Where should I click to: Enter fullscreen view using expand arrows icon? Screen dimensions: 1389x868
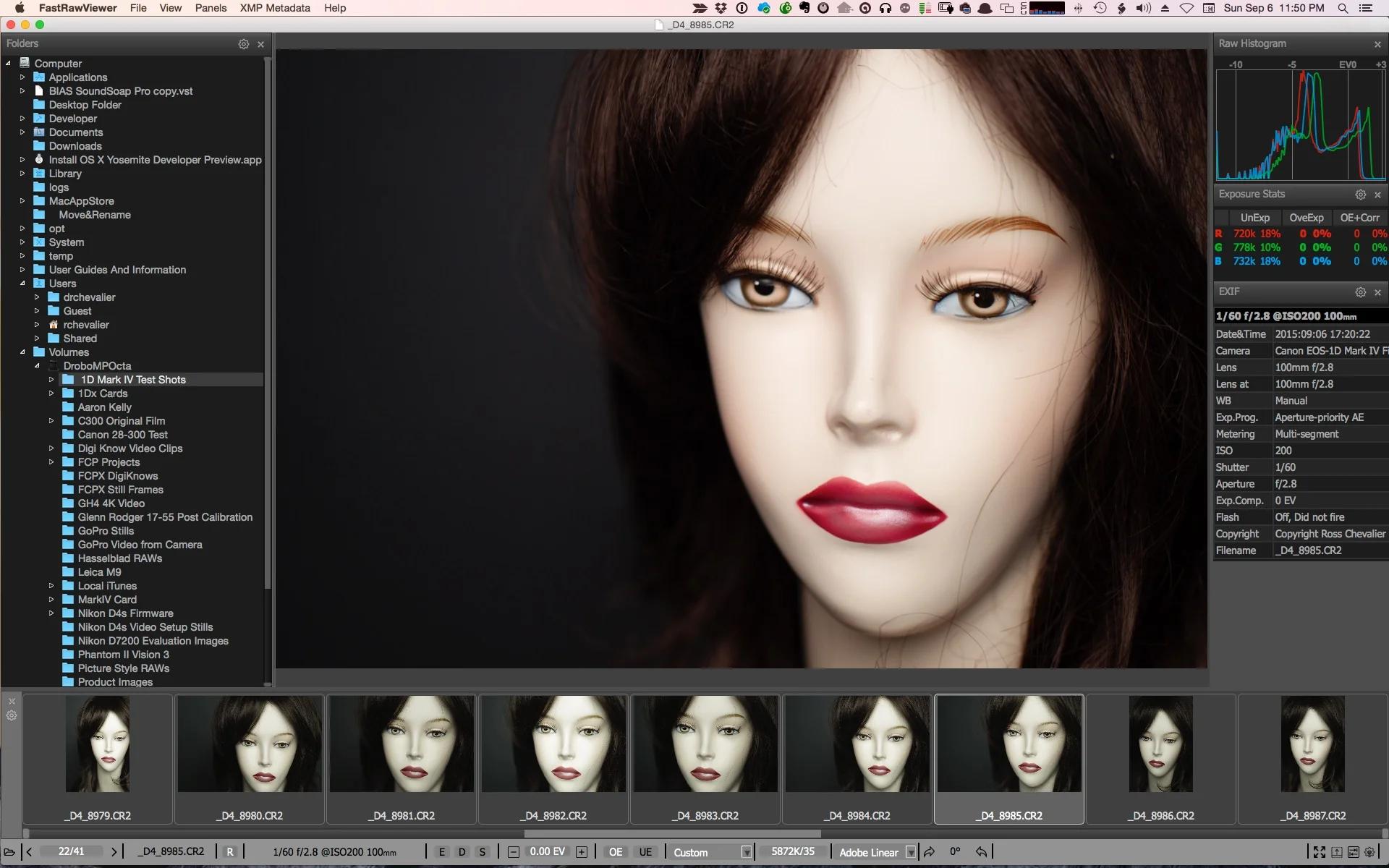(1320, 852)
